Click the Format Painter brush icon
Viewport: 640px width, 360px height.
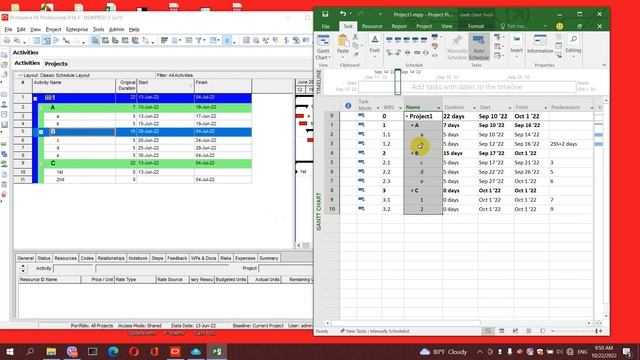(356, 54)
